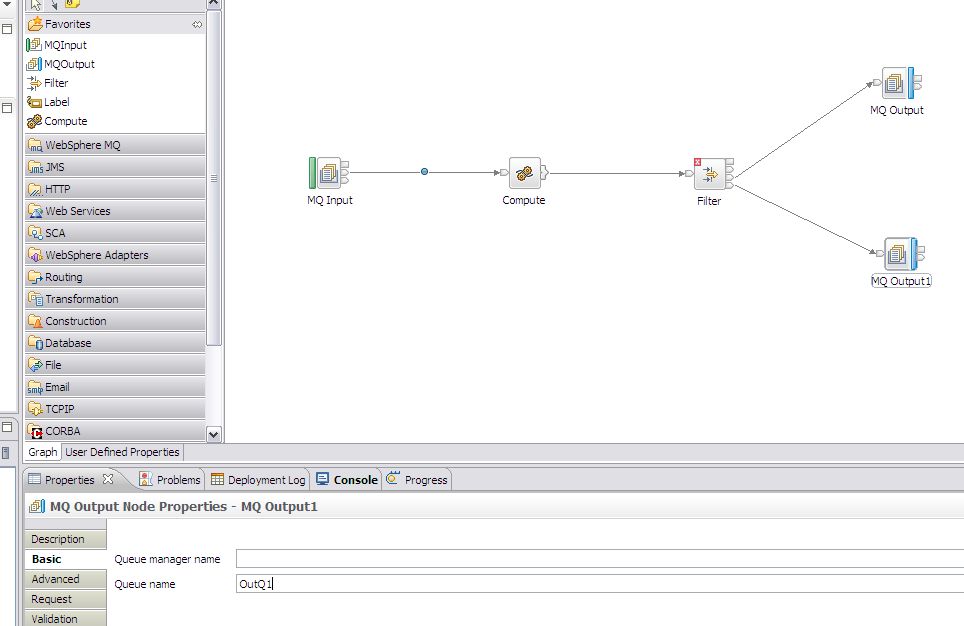The image size is (964, 626).
Task: Switch to the Graph tab
Action: (x=42, y=452)
